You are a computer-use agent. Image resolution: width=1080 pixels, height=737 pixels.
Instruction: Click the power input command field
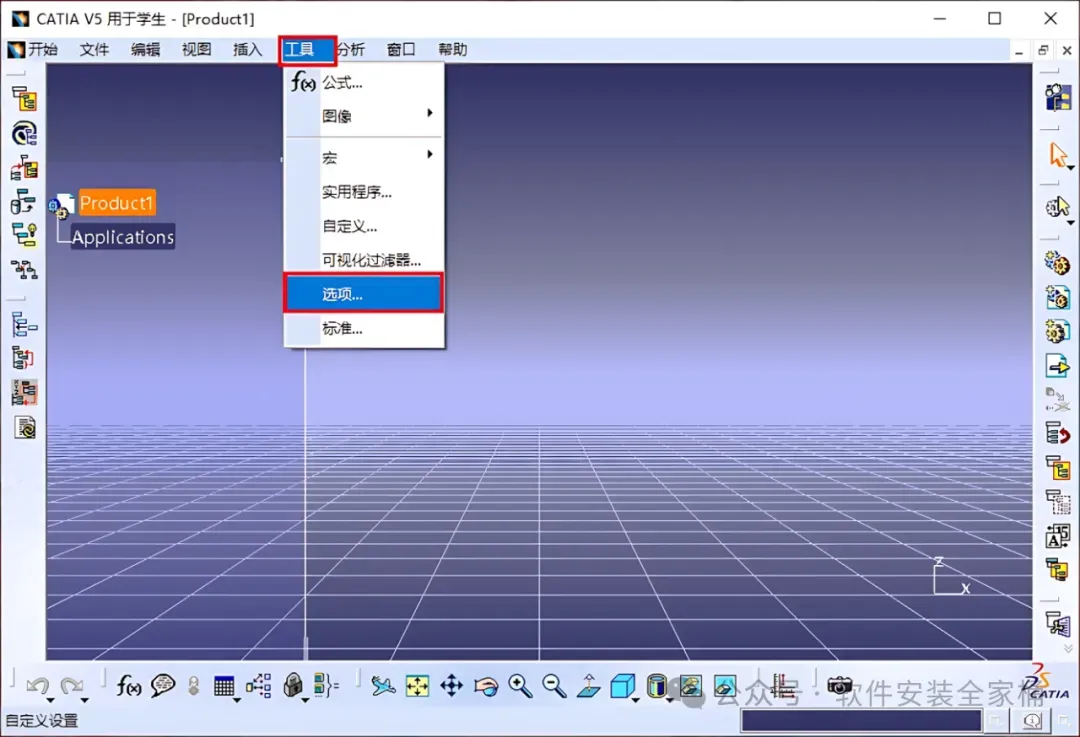click(x=861, y=720)
